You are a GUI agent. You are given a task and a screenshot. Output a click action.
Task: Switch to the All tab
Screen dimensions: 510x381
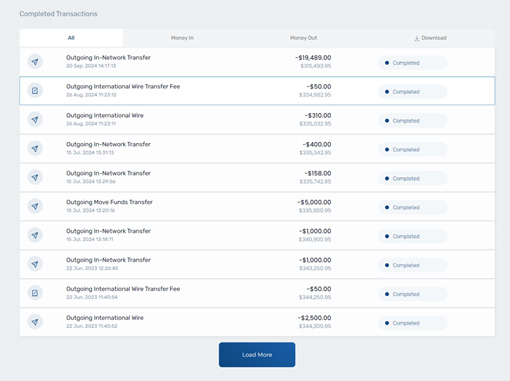pyautogui.click(x=71, y=38)
